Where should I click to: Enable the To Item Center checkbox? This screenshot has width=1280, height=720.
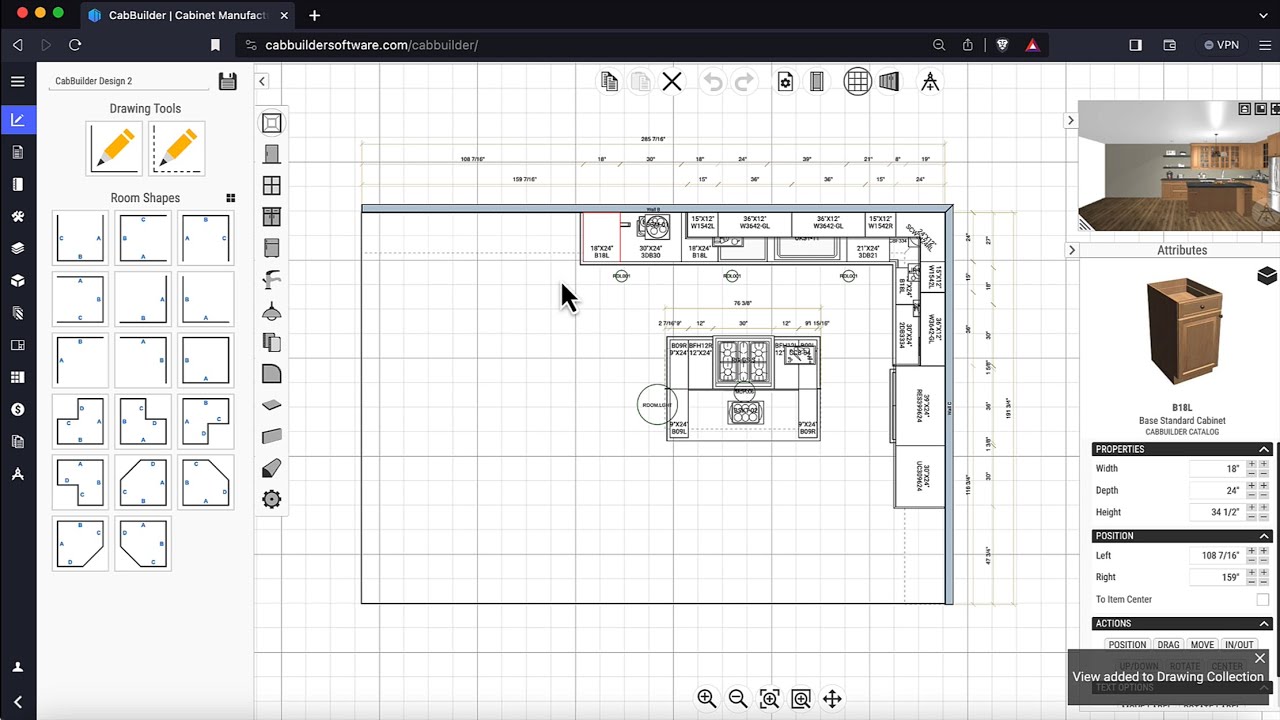(1262, 600)
